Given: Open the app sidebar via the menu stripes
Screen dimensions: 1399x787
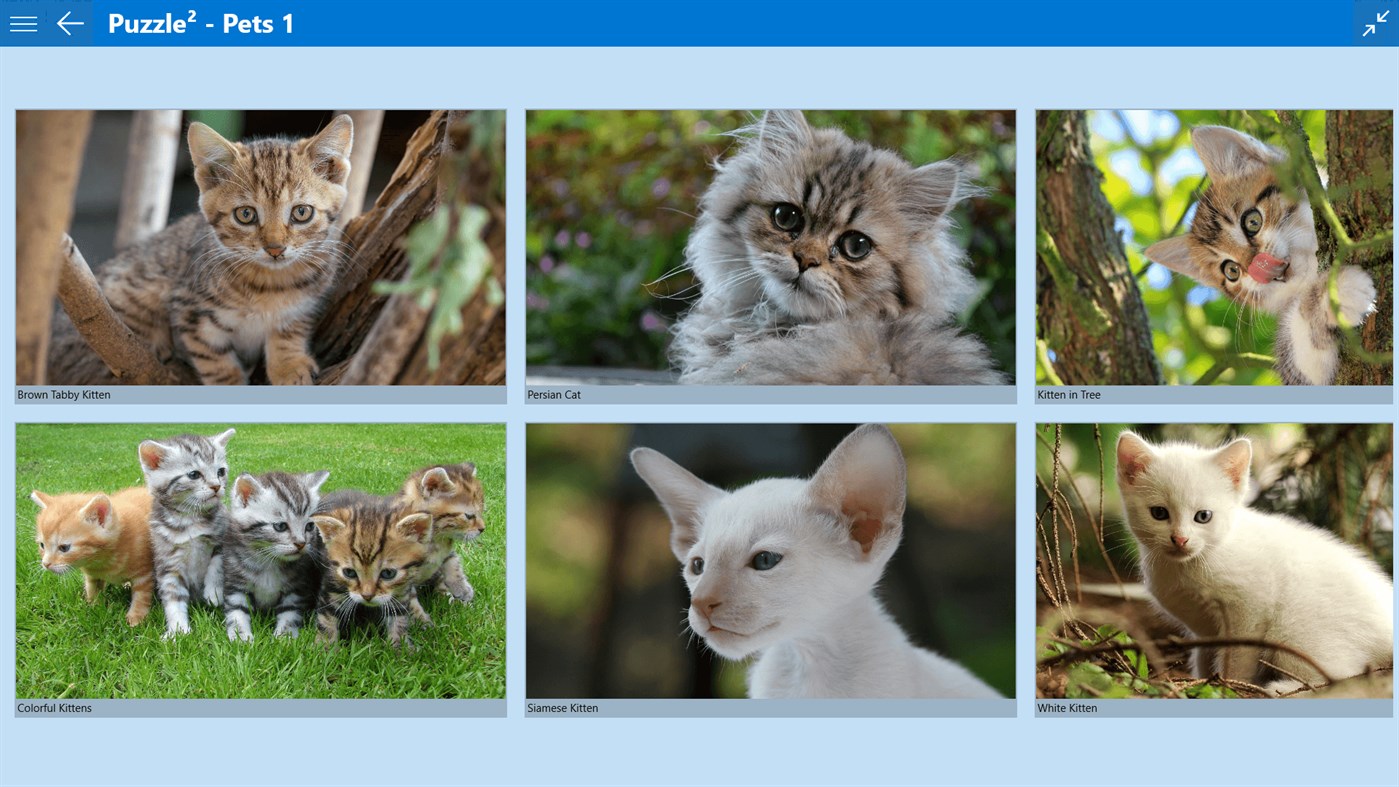Looking at the screenshot, I should [22, 22].
